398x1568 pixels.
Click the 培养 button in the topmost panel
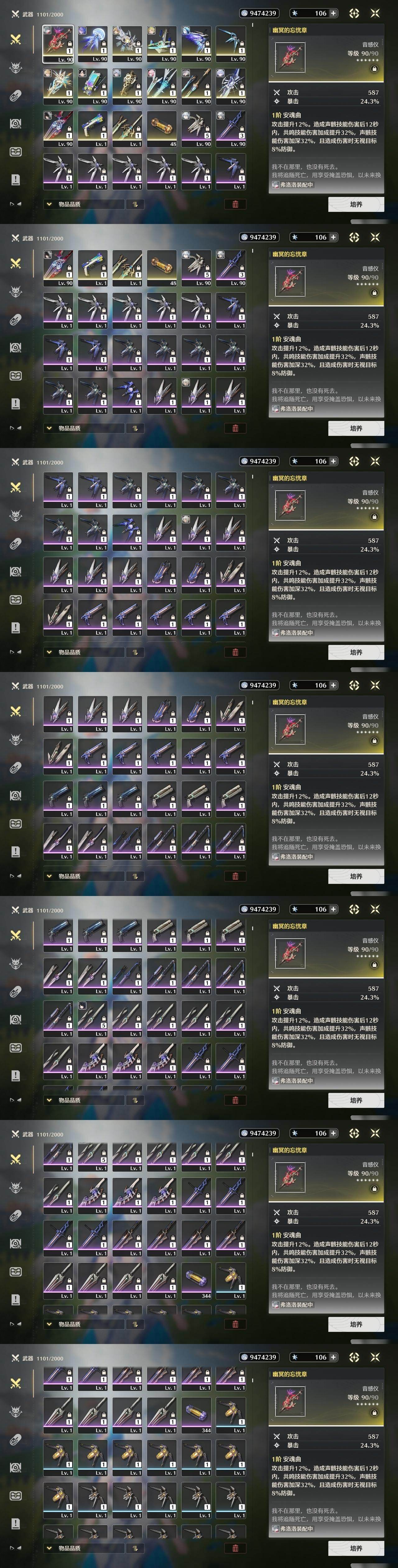pos(356,204)
